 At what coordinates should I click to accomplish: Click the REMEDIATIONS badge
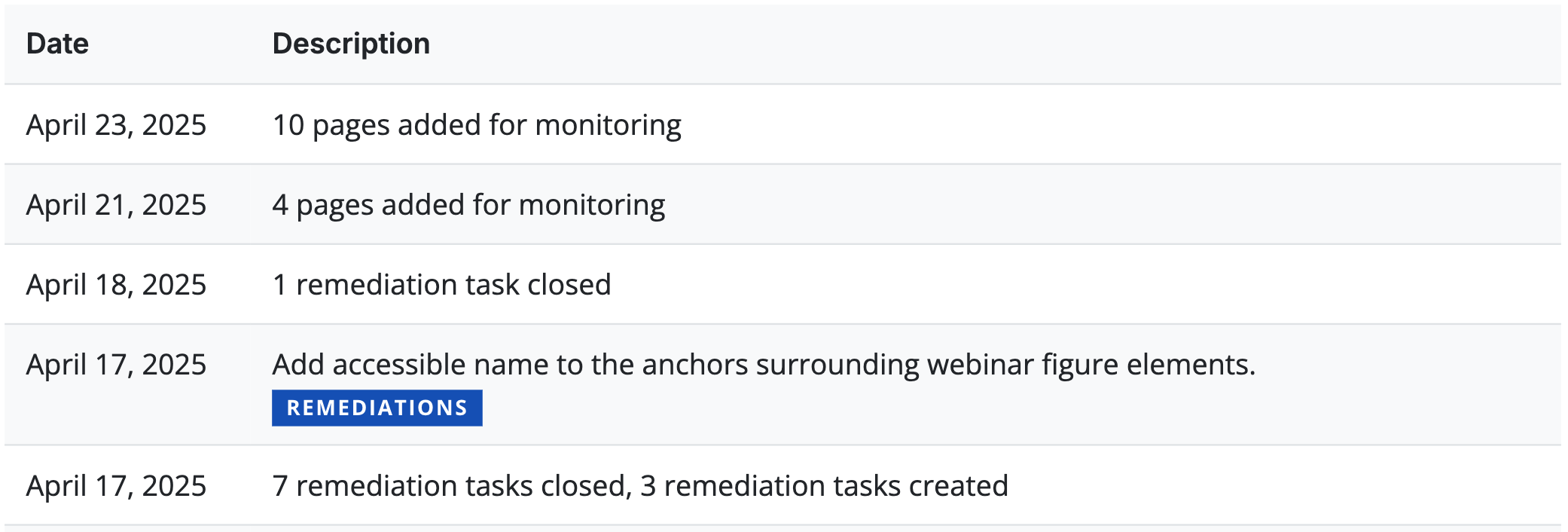377,408
